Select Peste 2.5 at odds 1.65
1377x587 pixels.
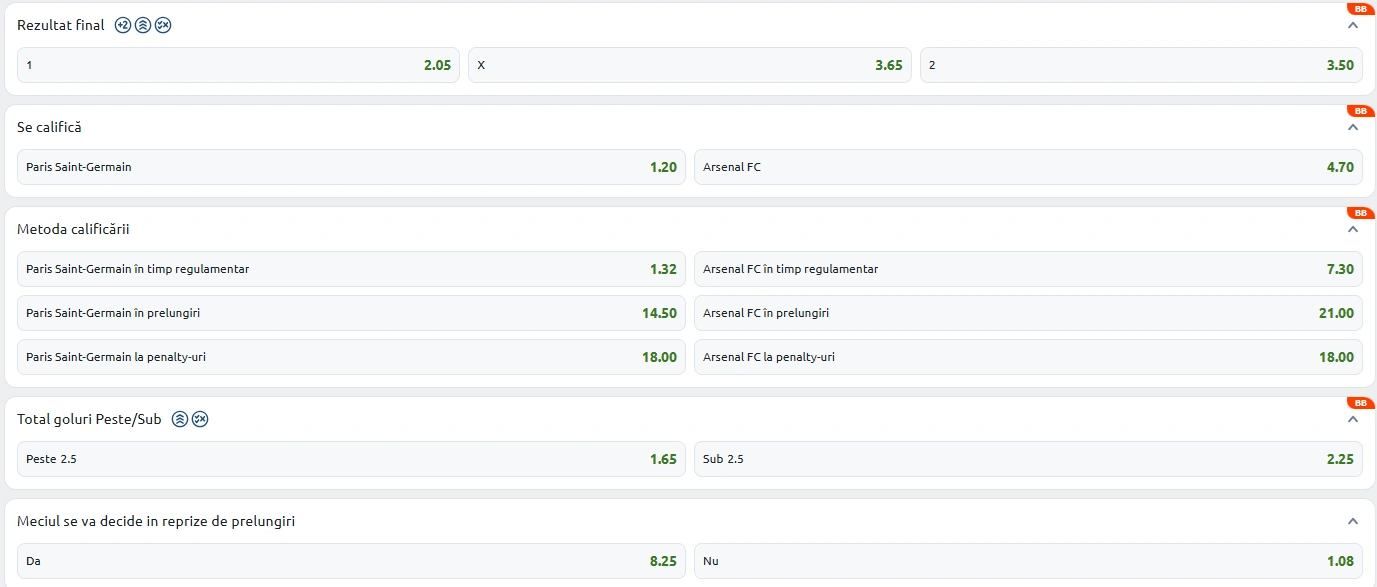[x=352, y=459]
